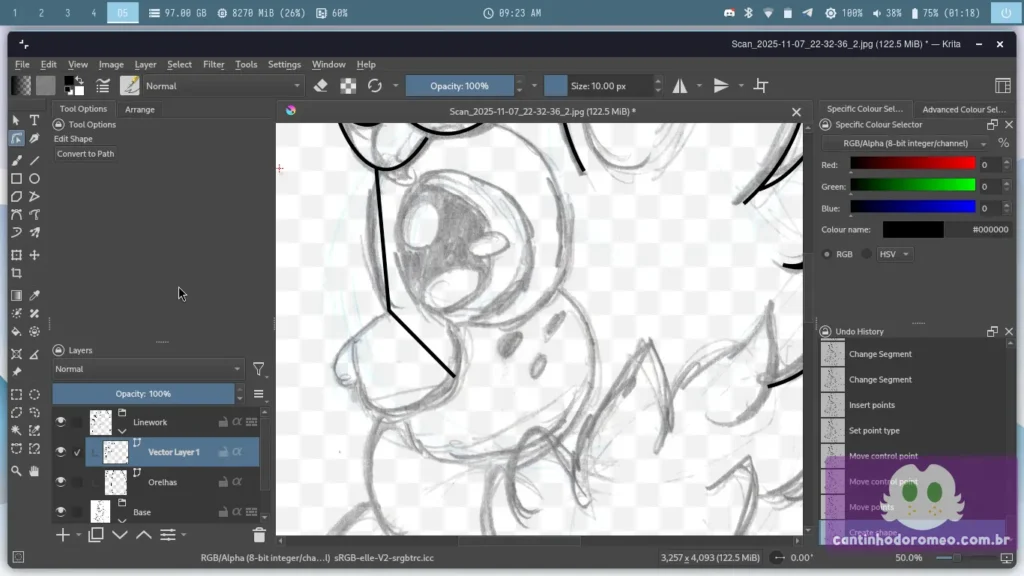
Task: Select the Zoom magnifier tool
Action: [x=16, y=470]
